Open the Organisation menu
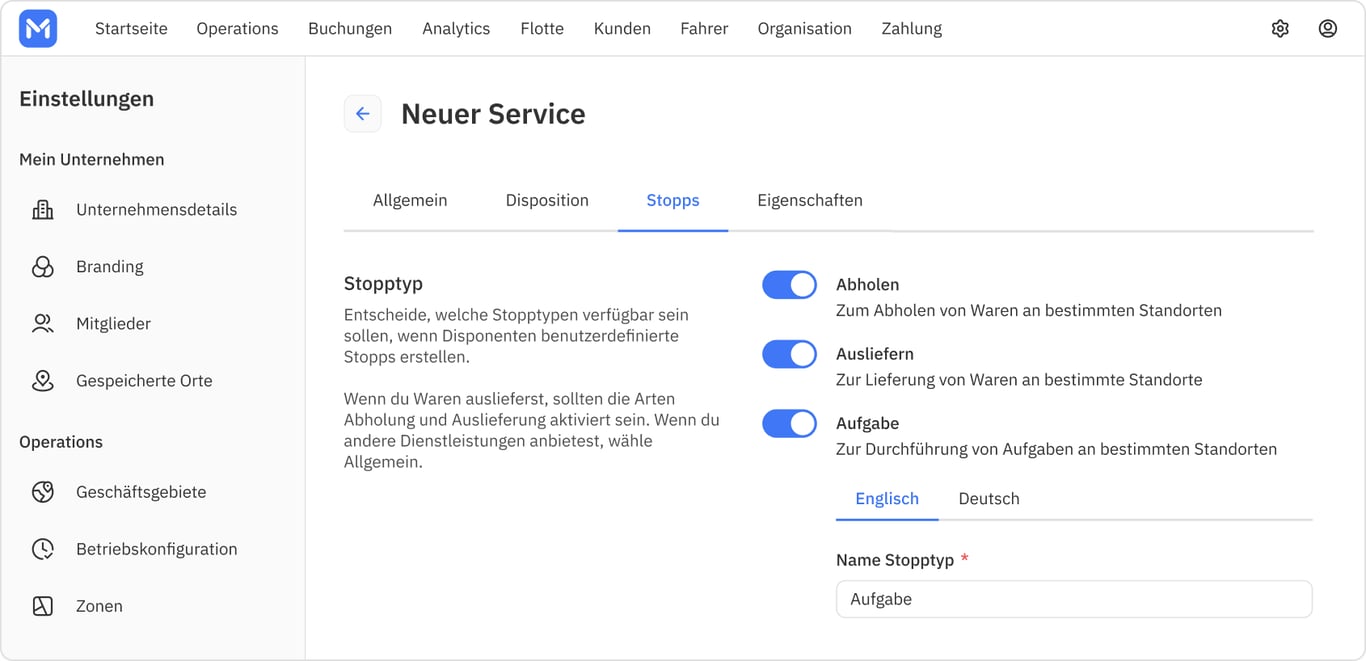Viewport: 1366px width, 661px height. pos(804,29)
